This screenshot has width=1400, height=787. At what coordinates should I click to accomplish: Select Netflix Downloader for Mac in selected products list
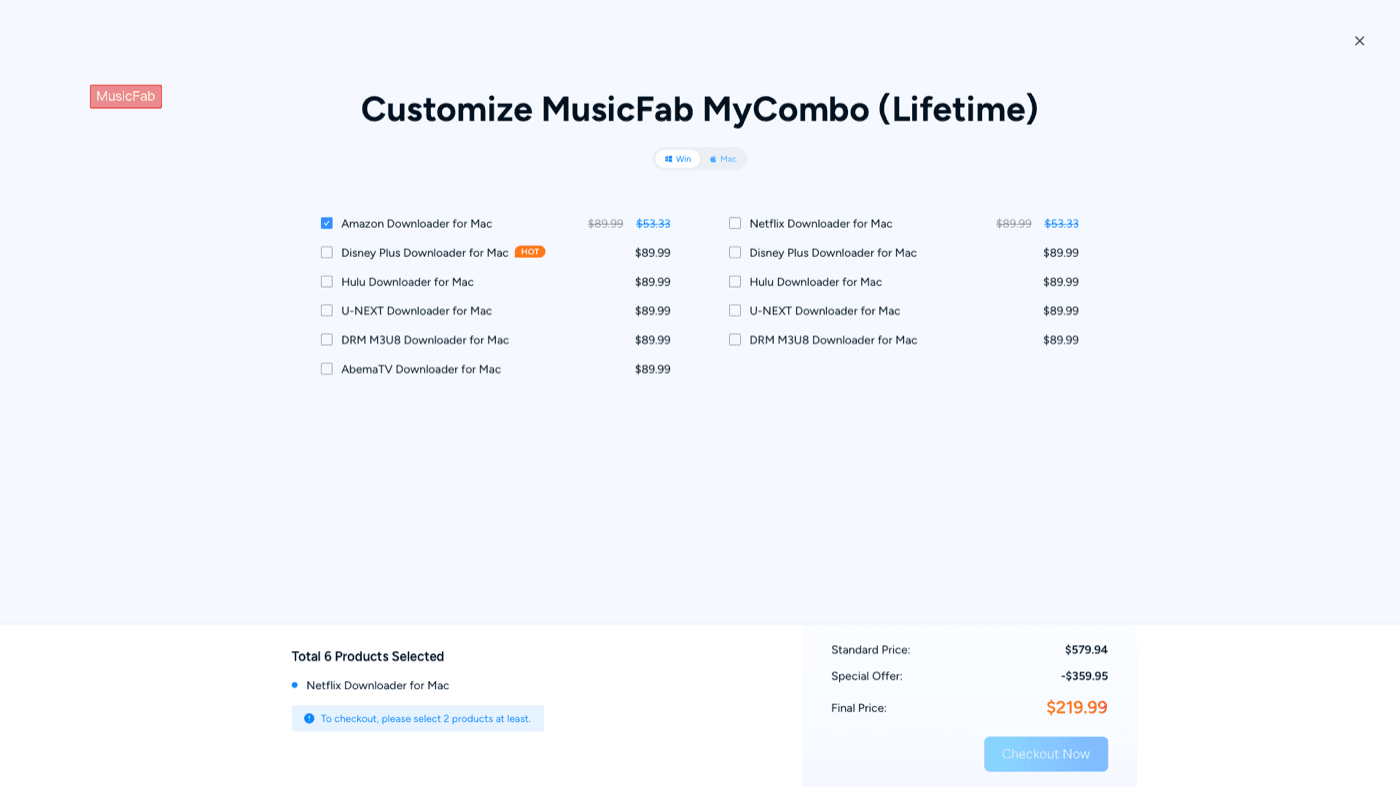click(x=378, y=685)
